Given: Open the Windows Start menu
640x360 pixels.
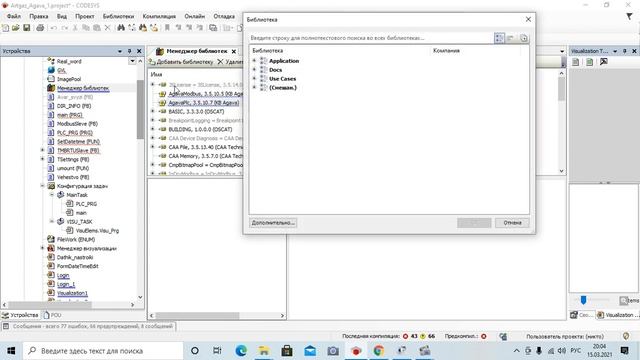Looking at the screenshot, I should click(11, 351).
